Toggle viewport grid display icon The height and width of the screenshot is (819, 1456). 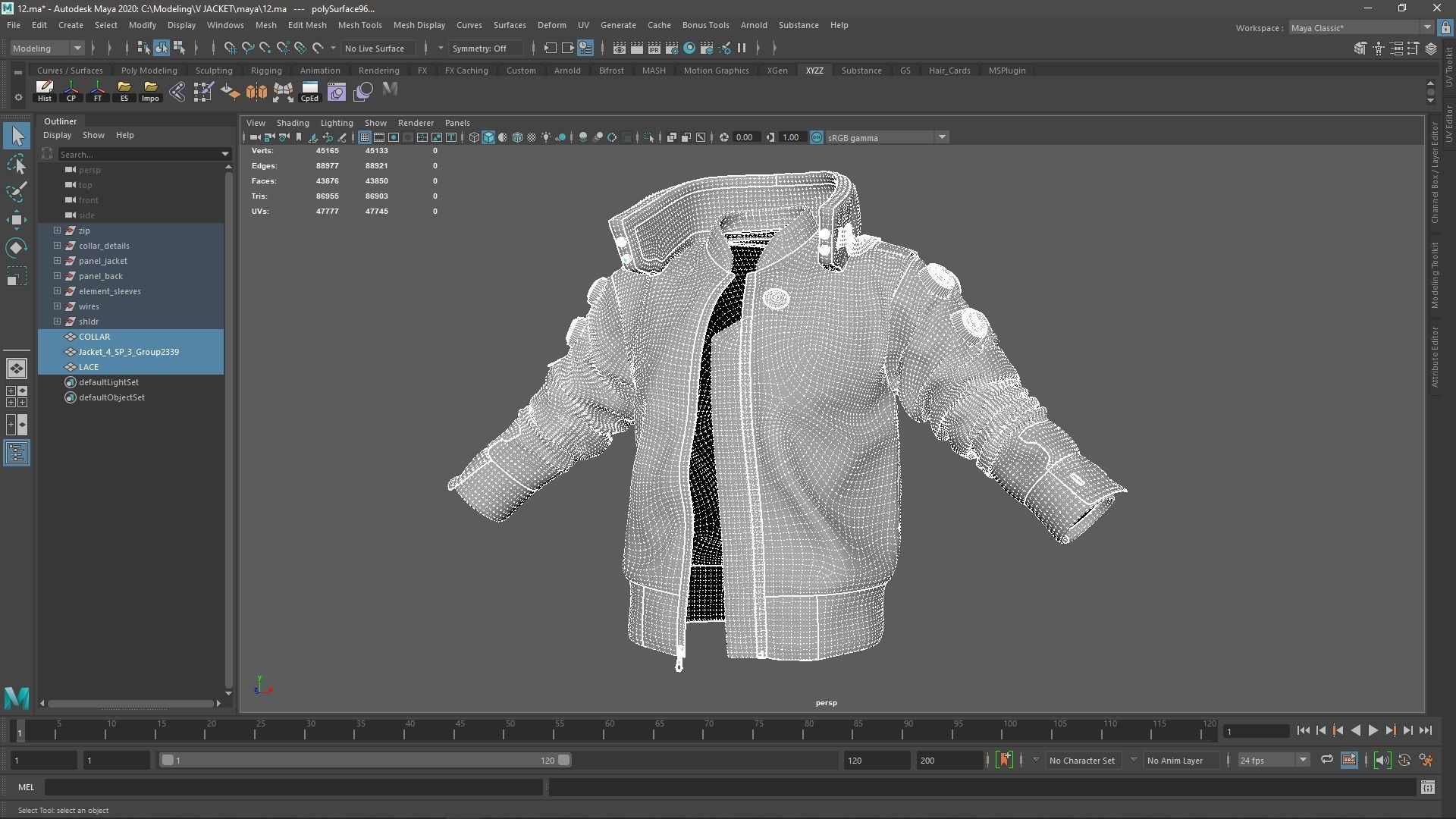365,137
